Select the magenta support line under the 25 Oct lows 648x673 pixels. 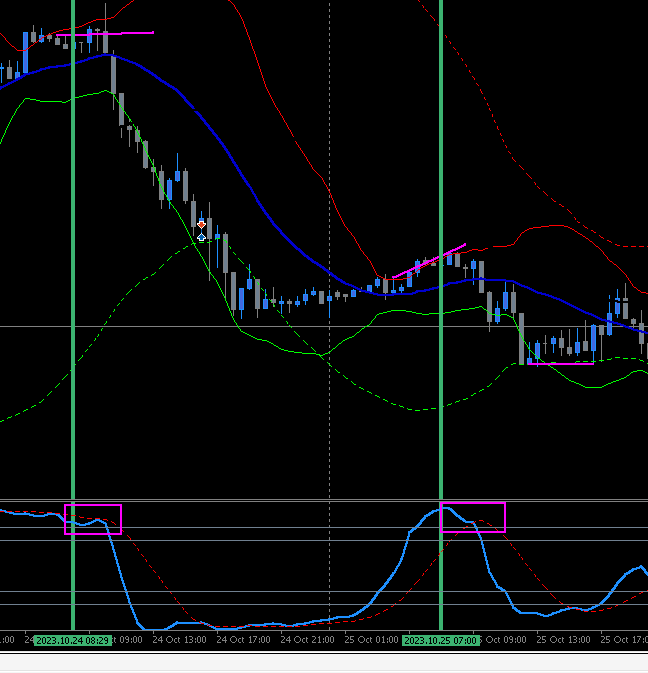[x=560, y=364]
